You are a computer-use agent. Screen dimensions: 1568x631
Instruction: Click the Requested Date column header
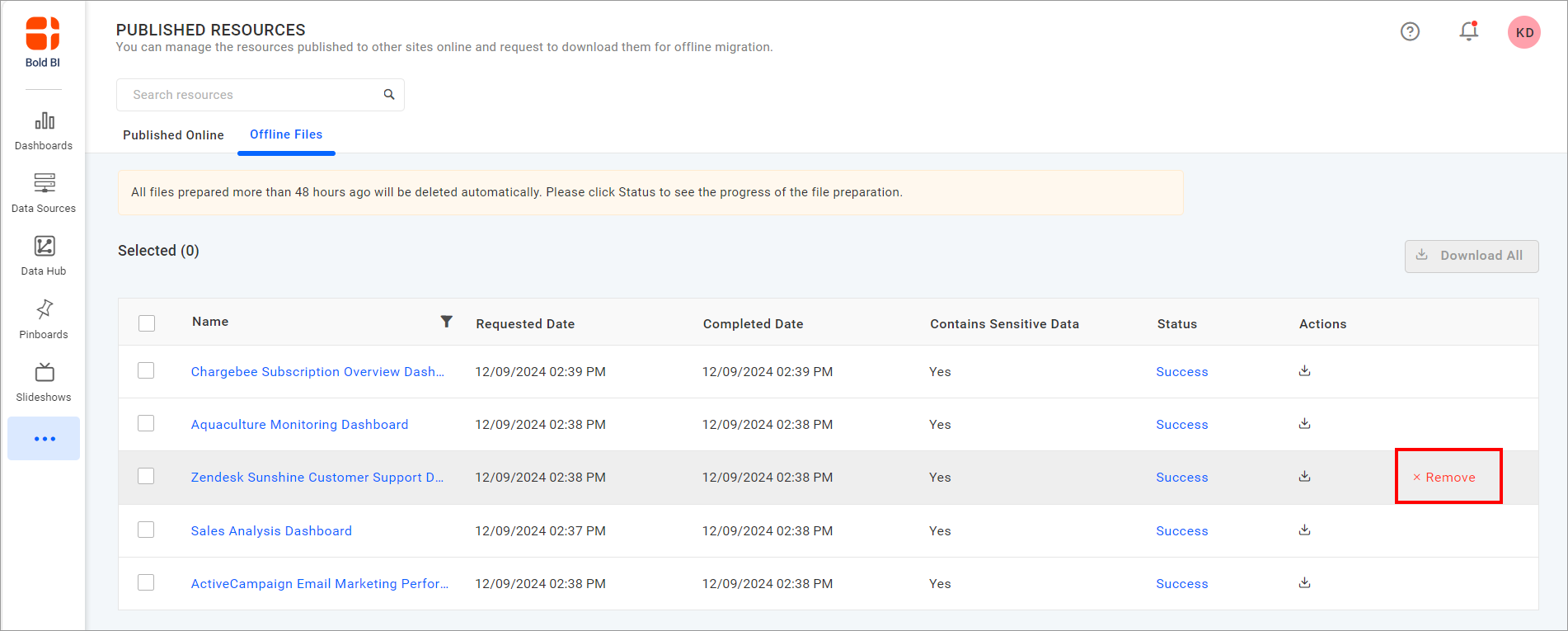[x=525, y=324]
